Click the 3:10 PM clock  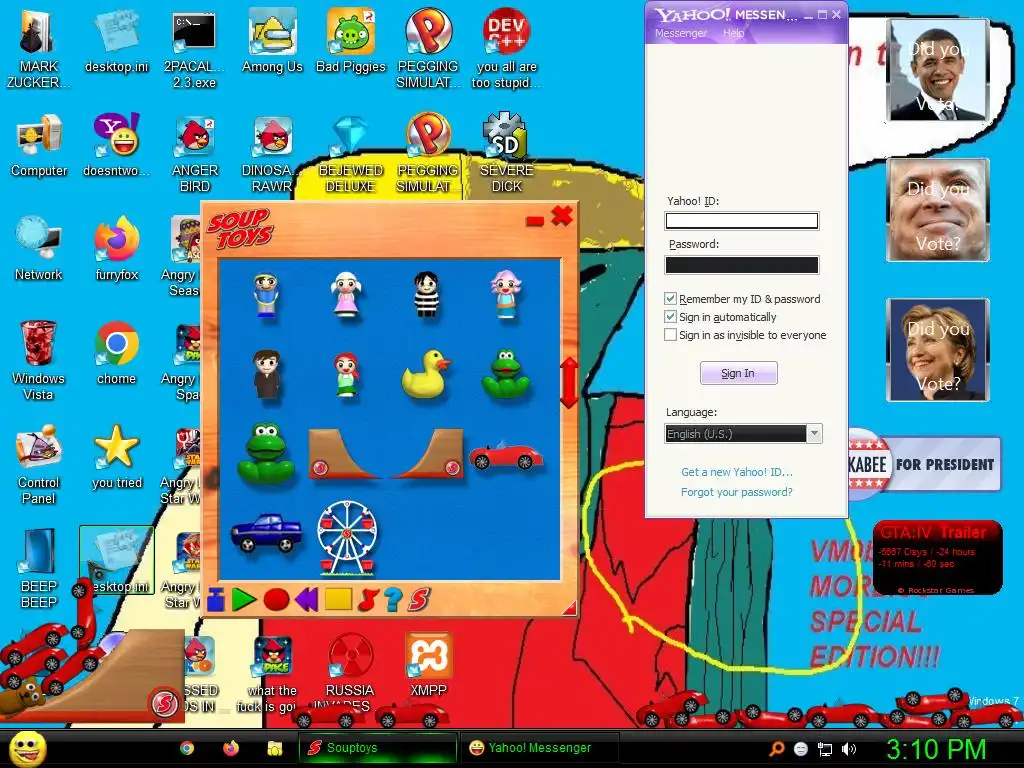click(935, 749)
